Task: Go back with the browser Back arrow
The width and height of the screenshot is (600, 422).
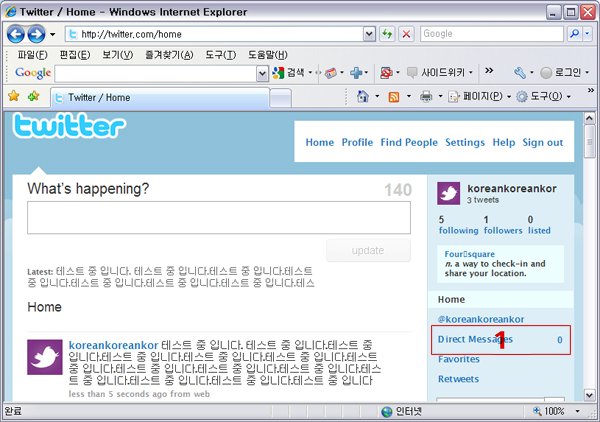Action: pyautogui.click(x=16, y=34)
